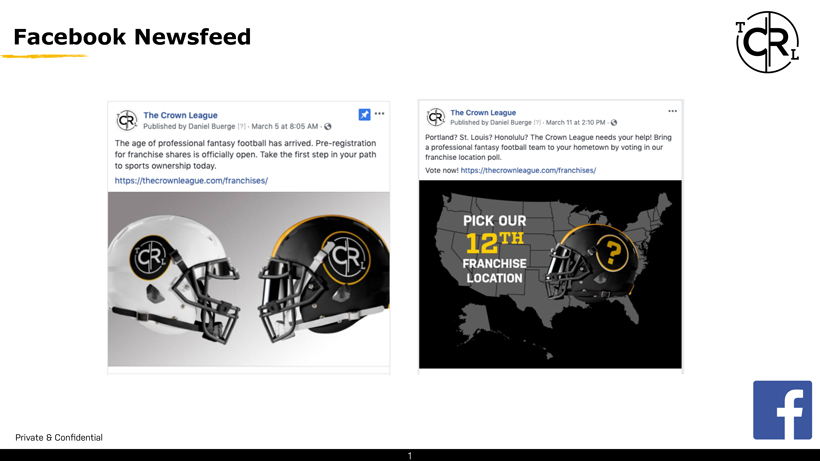Screen dimensions: 820x461
Task: Click the large Facebook logo icon
Action: click(782, 410)
